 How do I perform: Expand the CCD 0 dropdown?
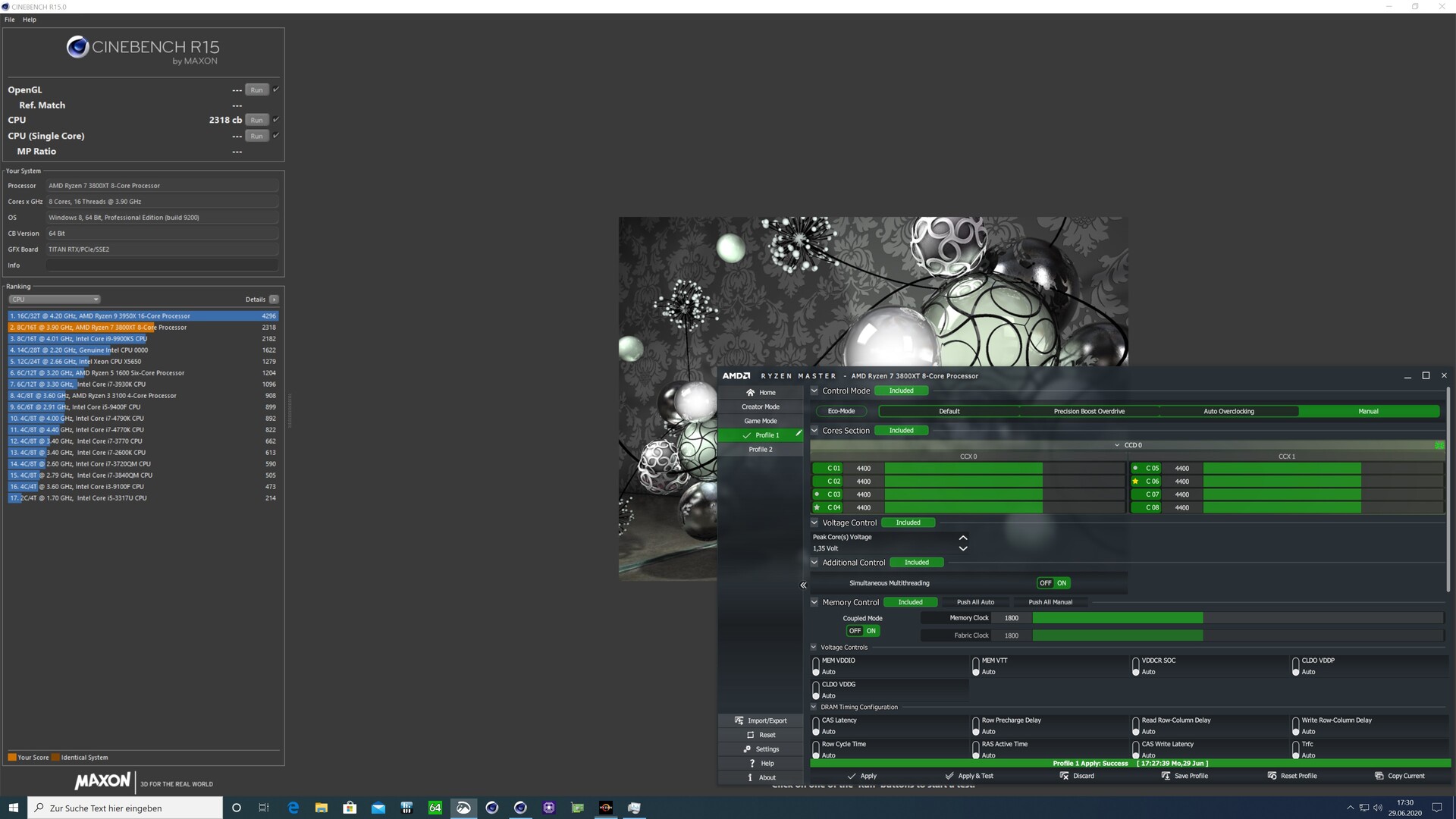[1116, 445]
